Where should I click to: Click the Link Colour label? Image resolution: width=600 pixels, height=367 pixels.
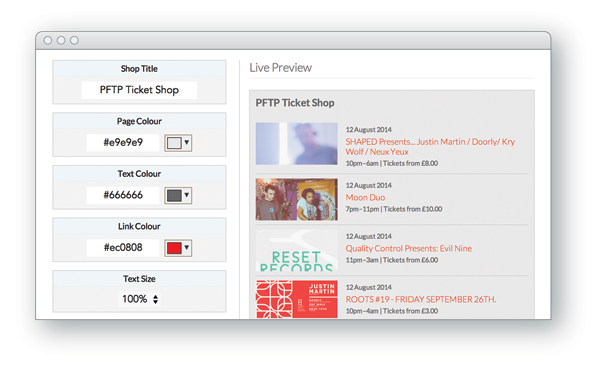pyautogui.click(x=139, y=226)
